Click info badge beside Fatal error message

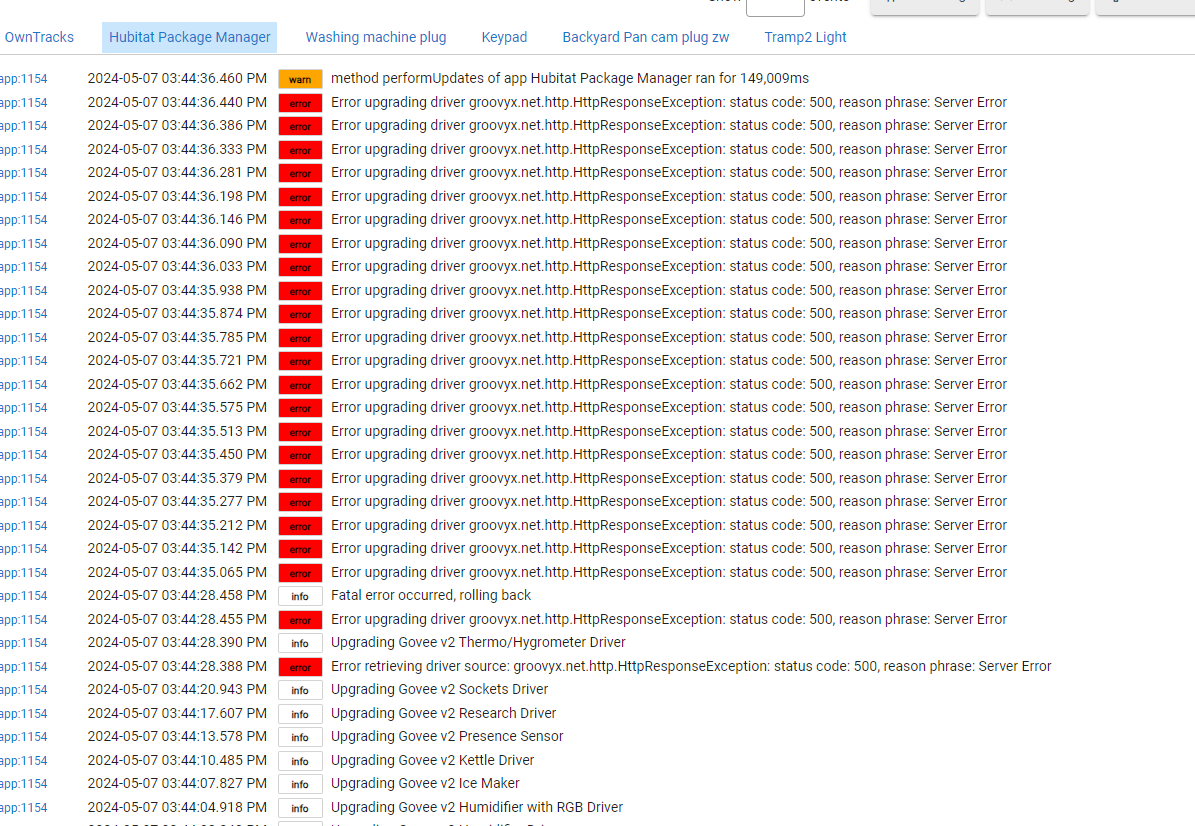300,597
